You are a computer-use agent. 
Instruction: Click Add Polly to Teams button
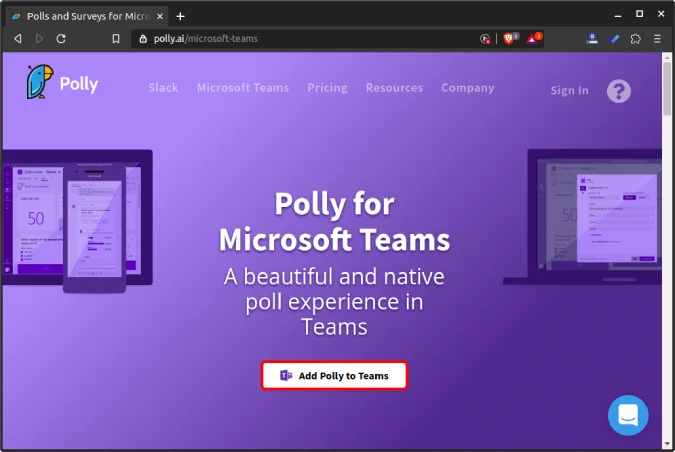(334, 375)
